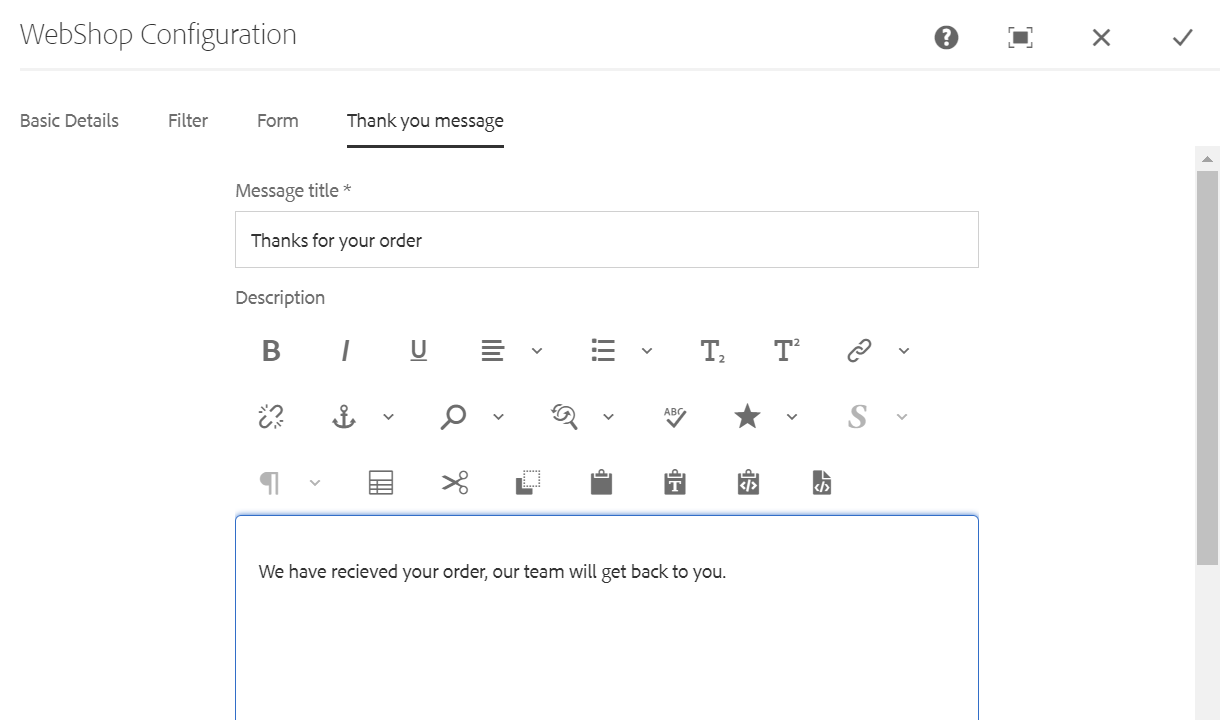Run the spell check ABC icon
1225x720 pixels.
coord(676,417)
